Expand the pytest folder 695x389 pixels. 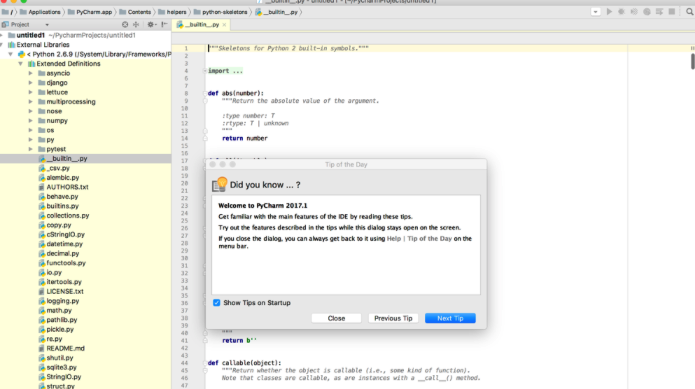coord(31,149)
